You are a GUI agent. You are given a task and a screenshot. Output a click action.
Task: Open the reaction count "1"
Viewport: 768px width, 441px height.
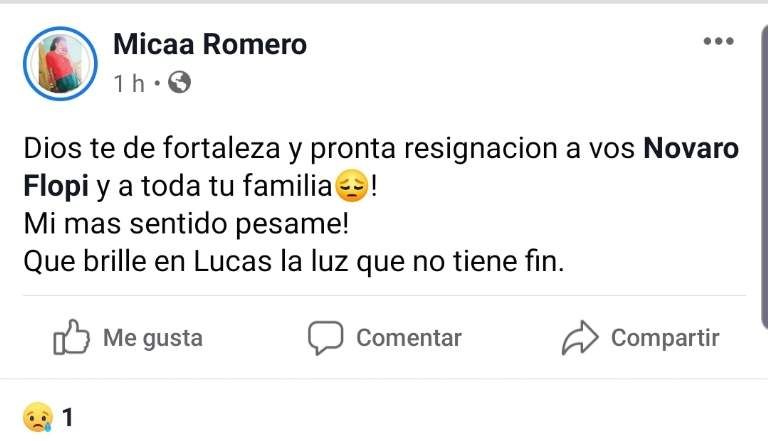pyautogui.click(x=68, y=417)
